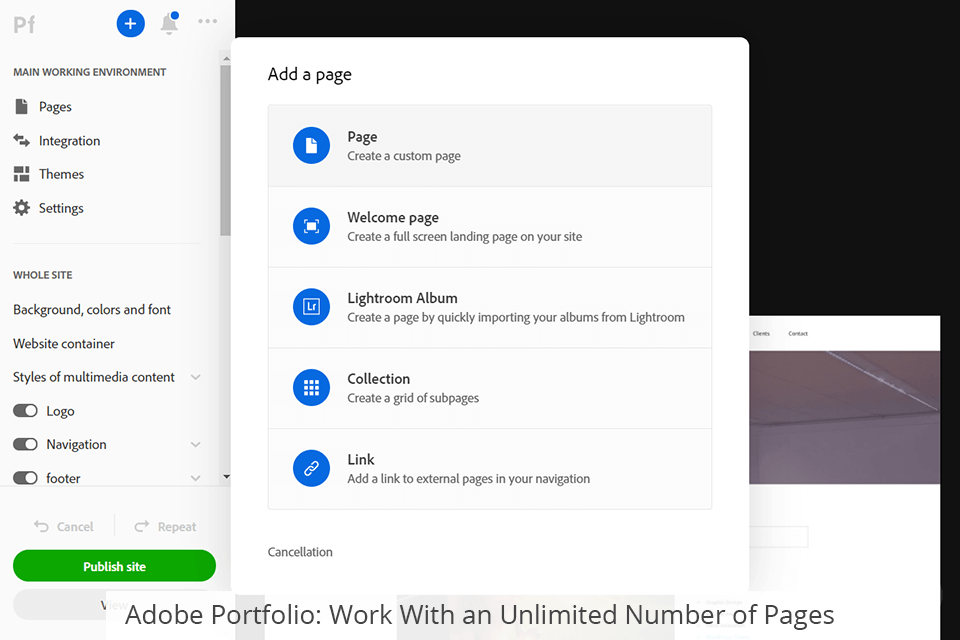Open Themes in the sidebar
The image size is (960, 640).
61,174
